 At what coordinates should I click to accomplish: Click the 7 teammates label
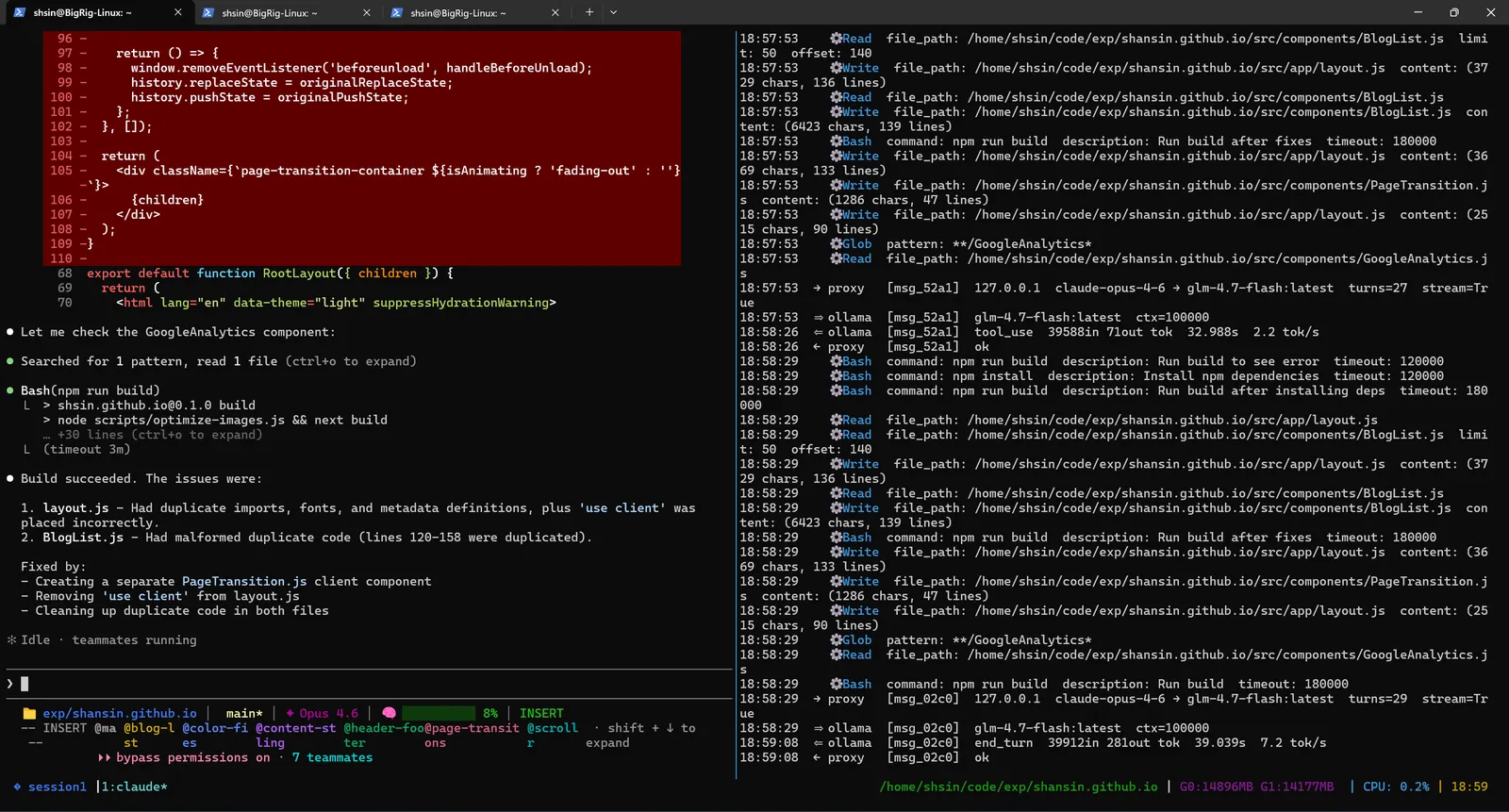pos(332,758)
